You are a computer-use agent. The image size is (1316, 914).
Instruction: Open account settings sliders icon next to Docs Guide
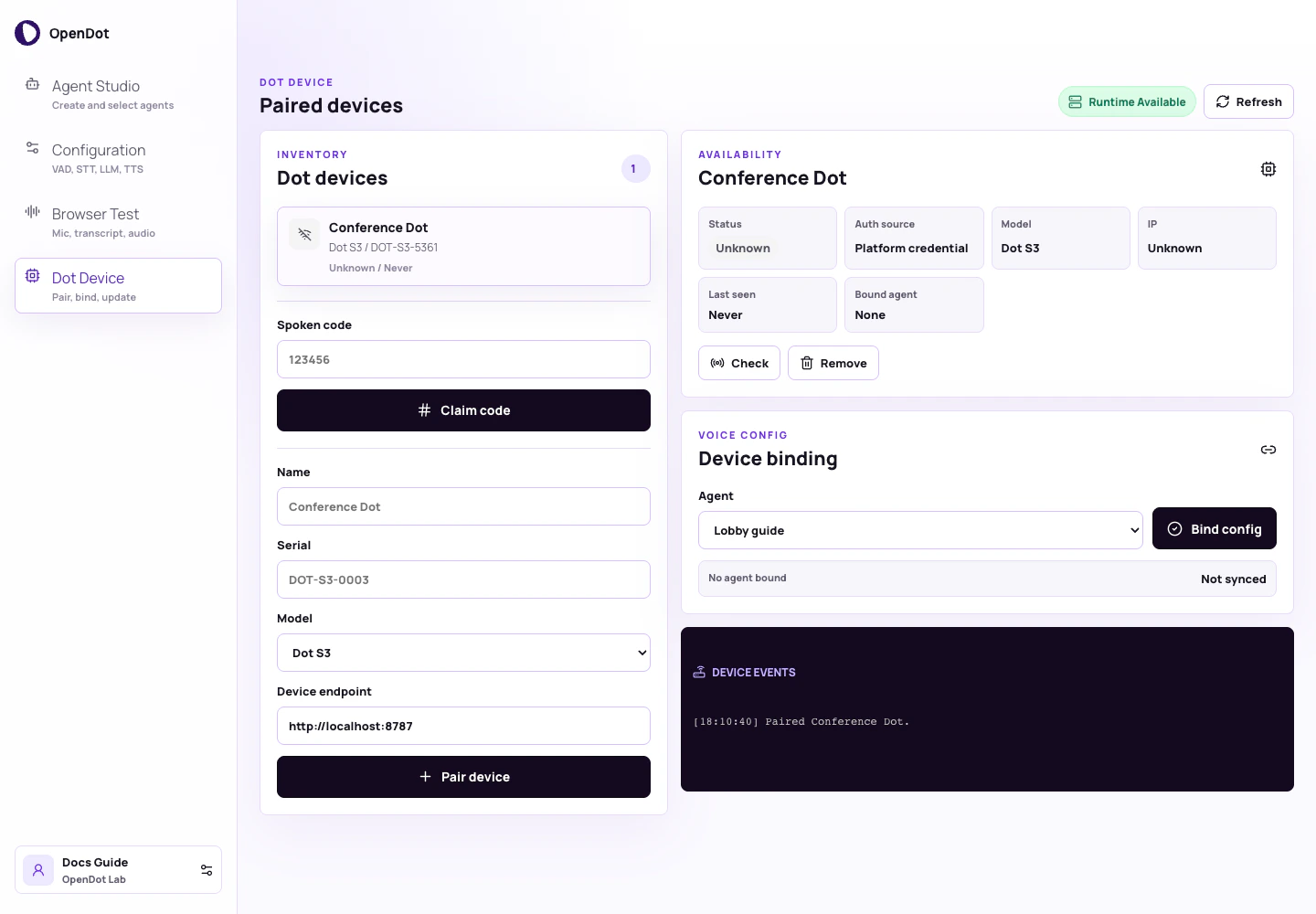point(207,870)
